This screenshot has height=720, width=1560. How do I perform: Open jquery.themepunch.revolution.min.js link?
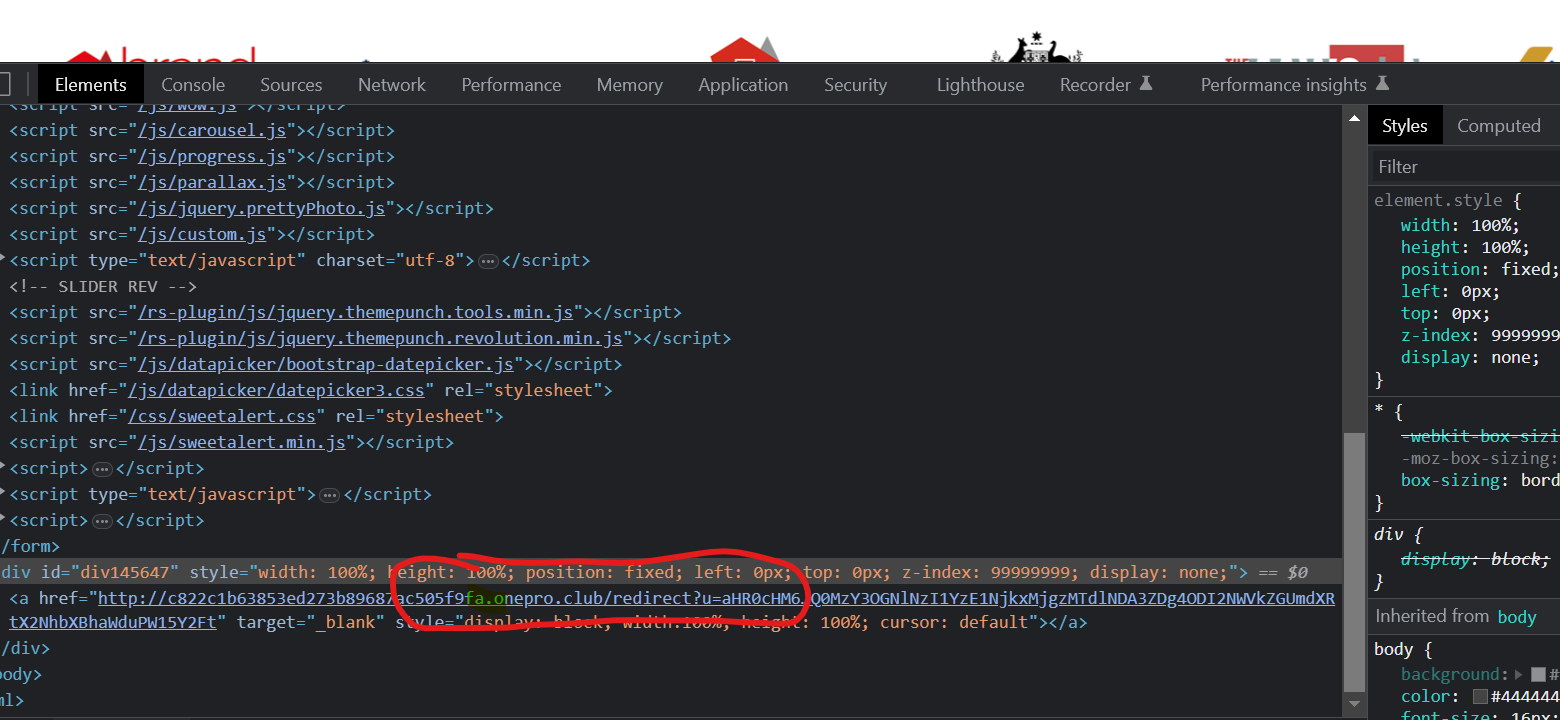click(380, 339)
